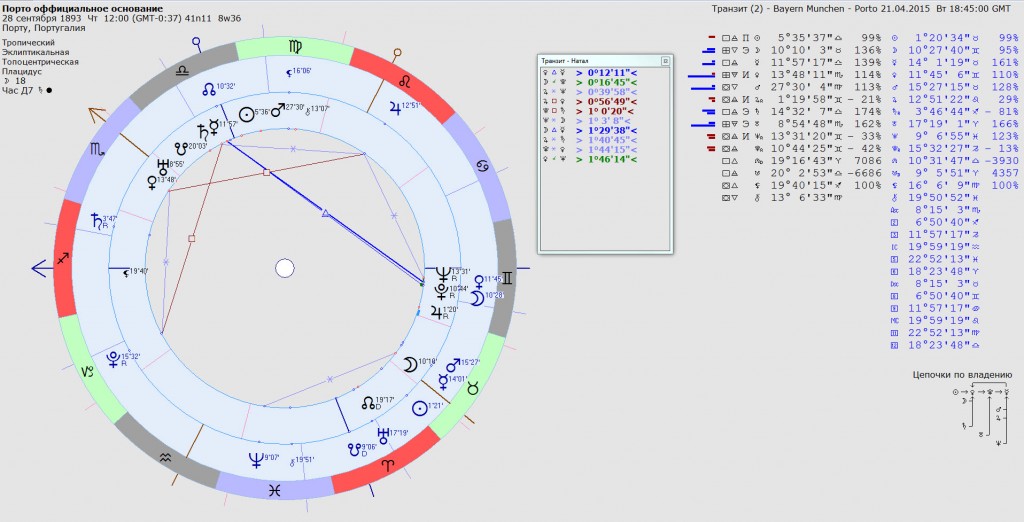Click natal Sun row 5°35'37" 99%

click(x=801, y=38)
